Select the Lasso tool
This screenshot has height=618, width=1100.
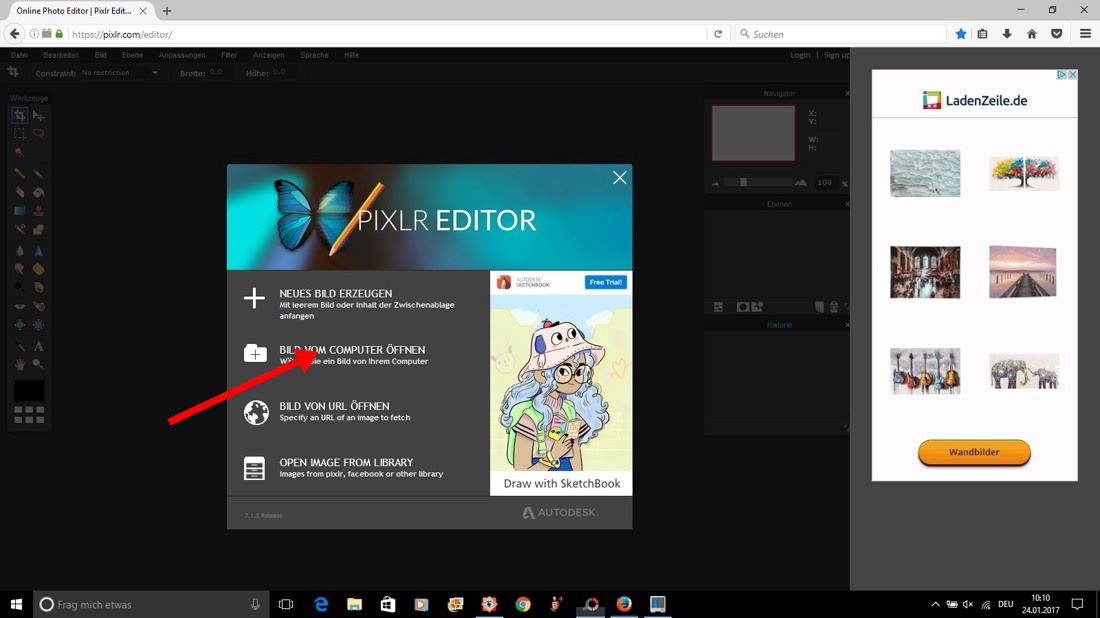click(x=39, y=133)
